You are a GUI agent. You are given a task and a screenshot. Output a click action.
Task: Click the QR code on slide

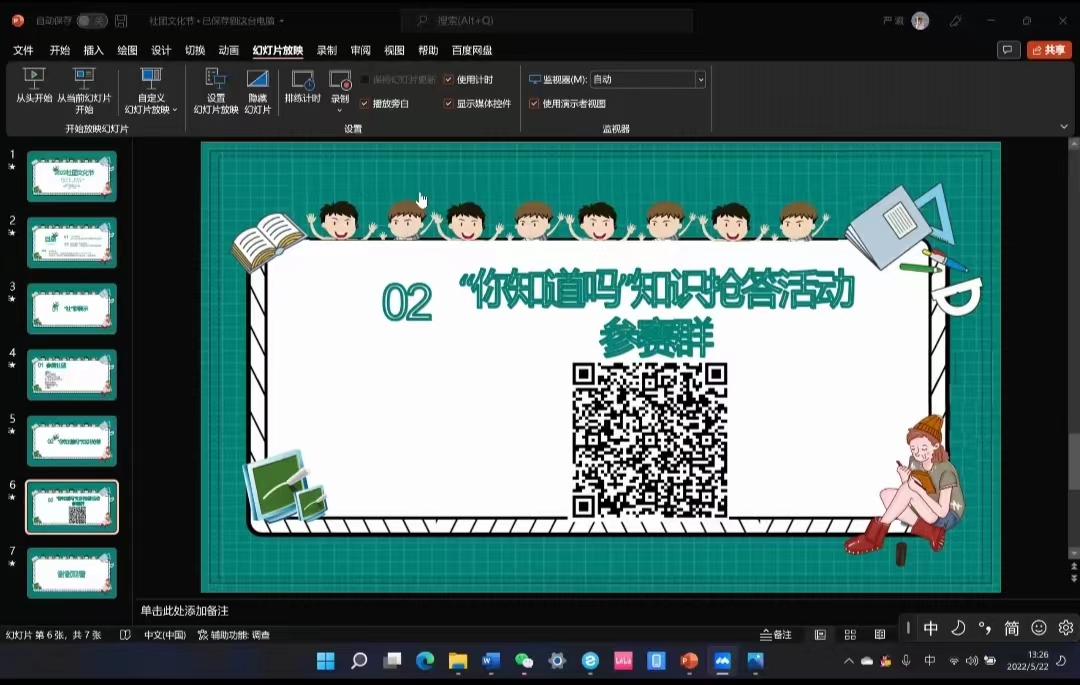(650, 441)
